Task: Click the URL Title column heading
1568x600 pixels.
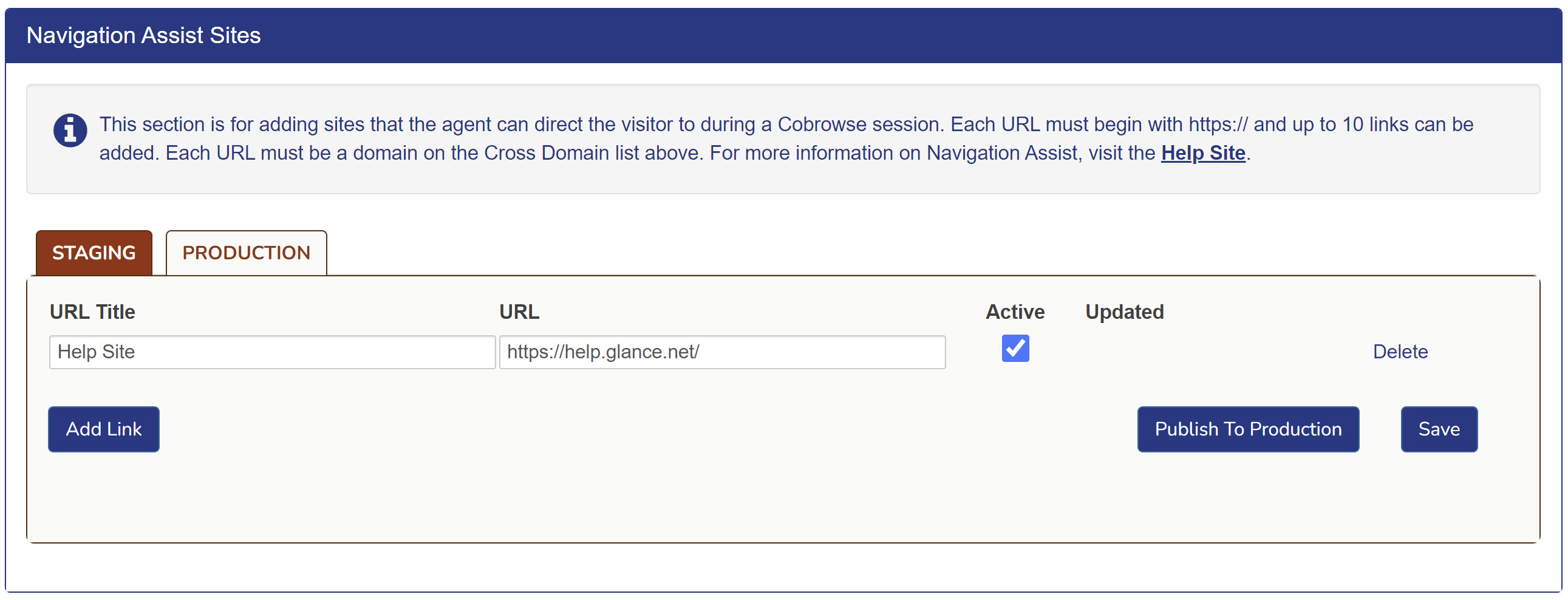Action: (x=92, y=312)
